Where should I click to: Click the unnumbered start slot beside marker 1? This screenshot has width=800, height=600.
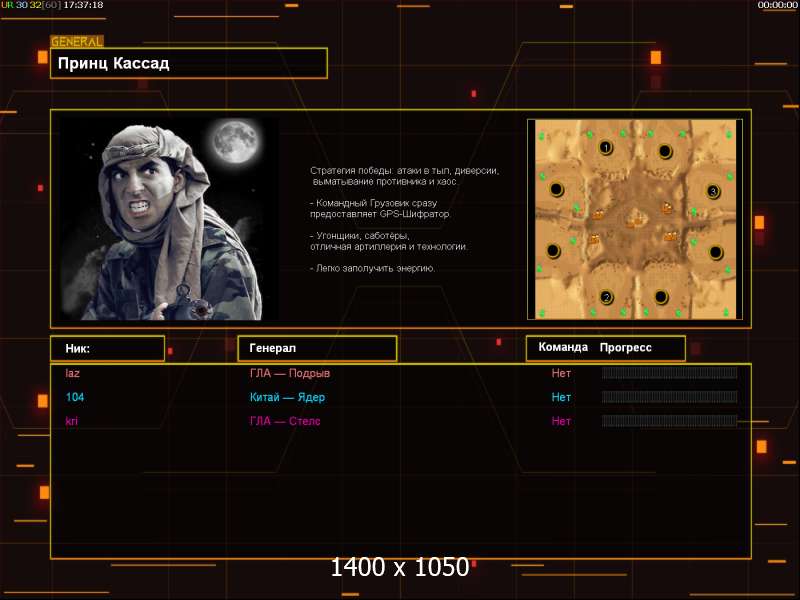pos(665,151)
